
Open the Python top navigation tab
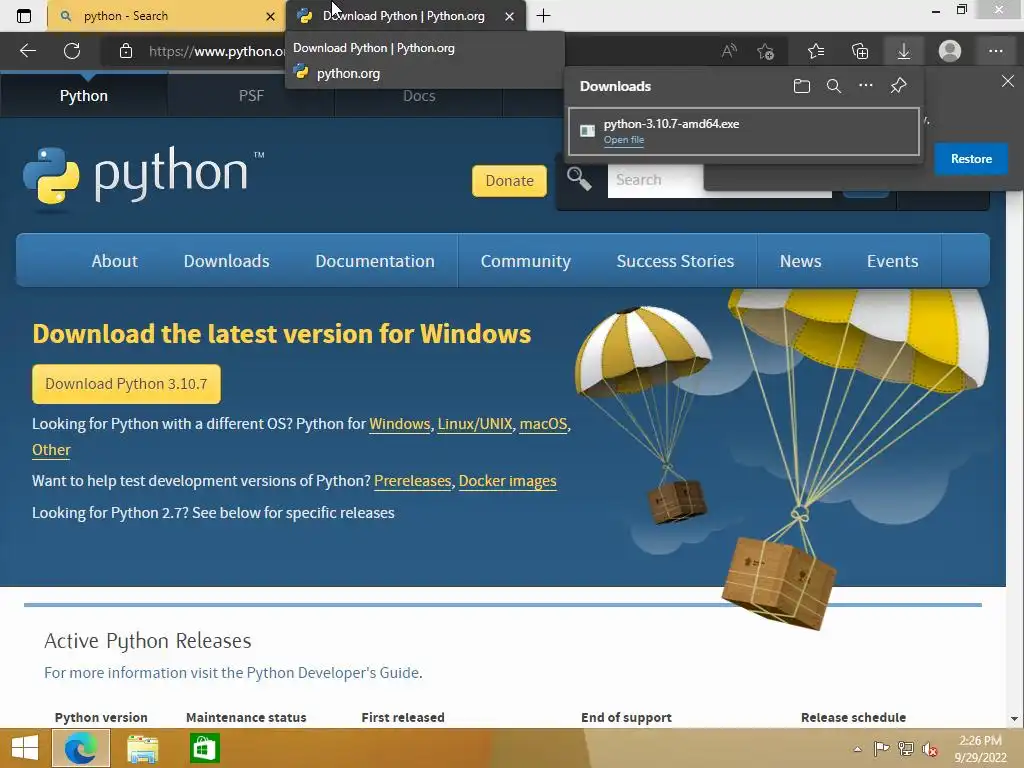[x=84, y=95]
